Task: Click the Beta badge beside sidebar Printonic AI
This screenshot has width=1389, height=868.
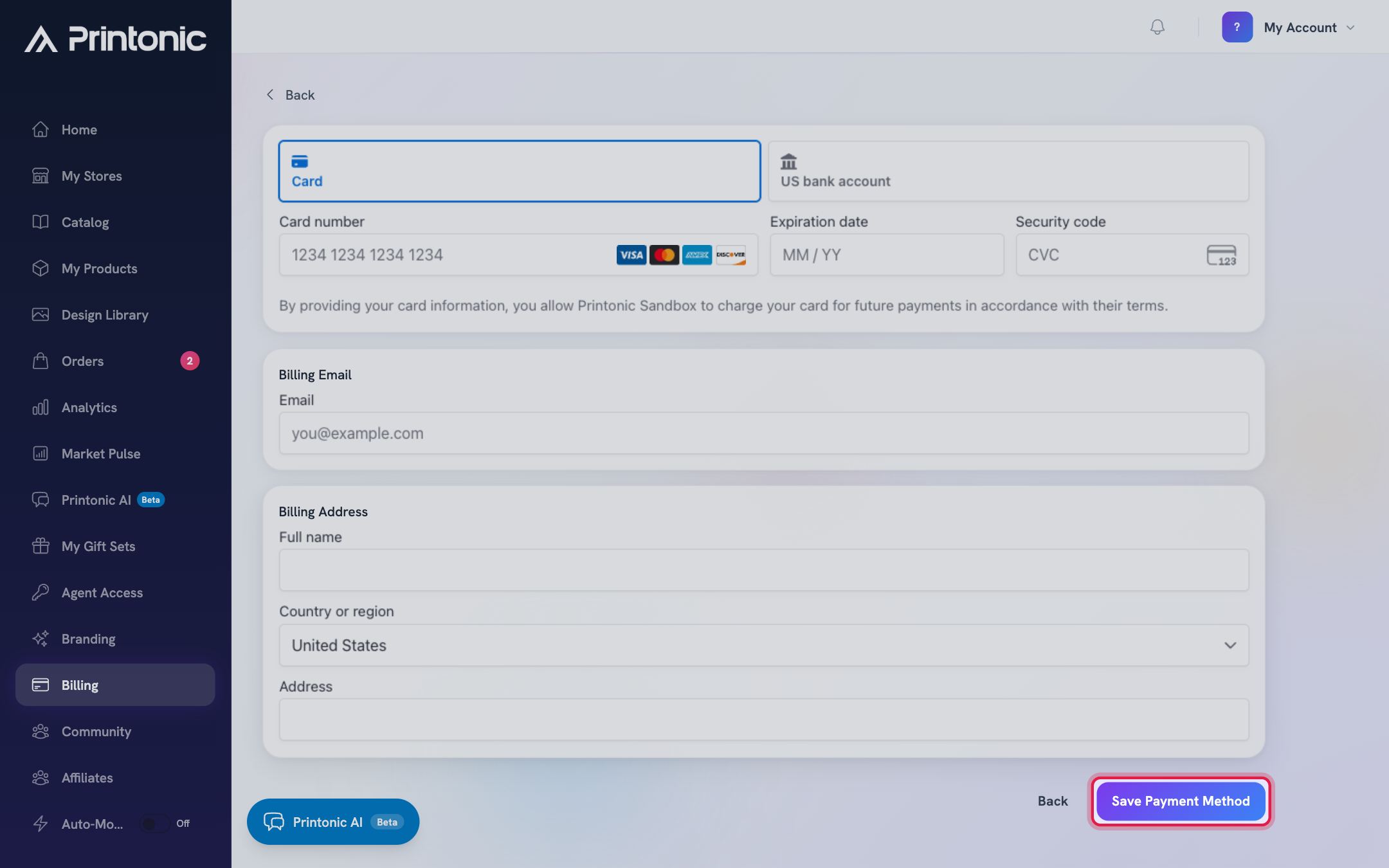Action: point(151,500)
